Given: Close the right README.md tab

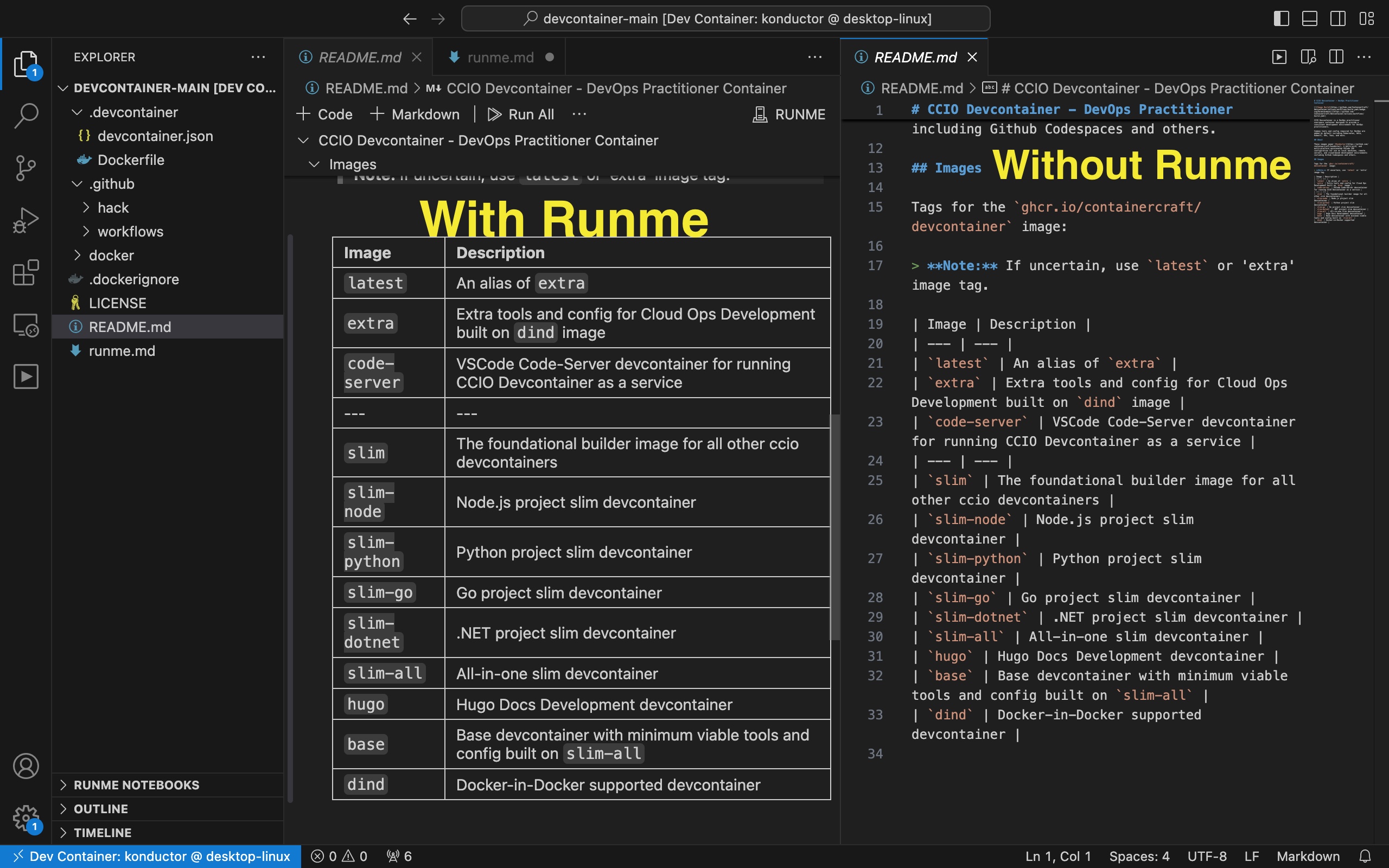Looking at the screenshot, I should [x=972, y=57].
